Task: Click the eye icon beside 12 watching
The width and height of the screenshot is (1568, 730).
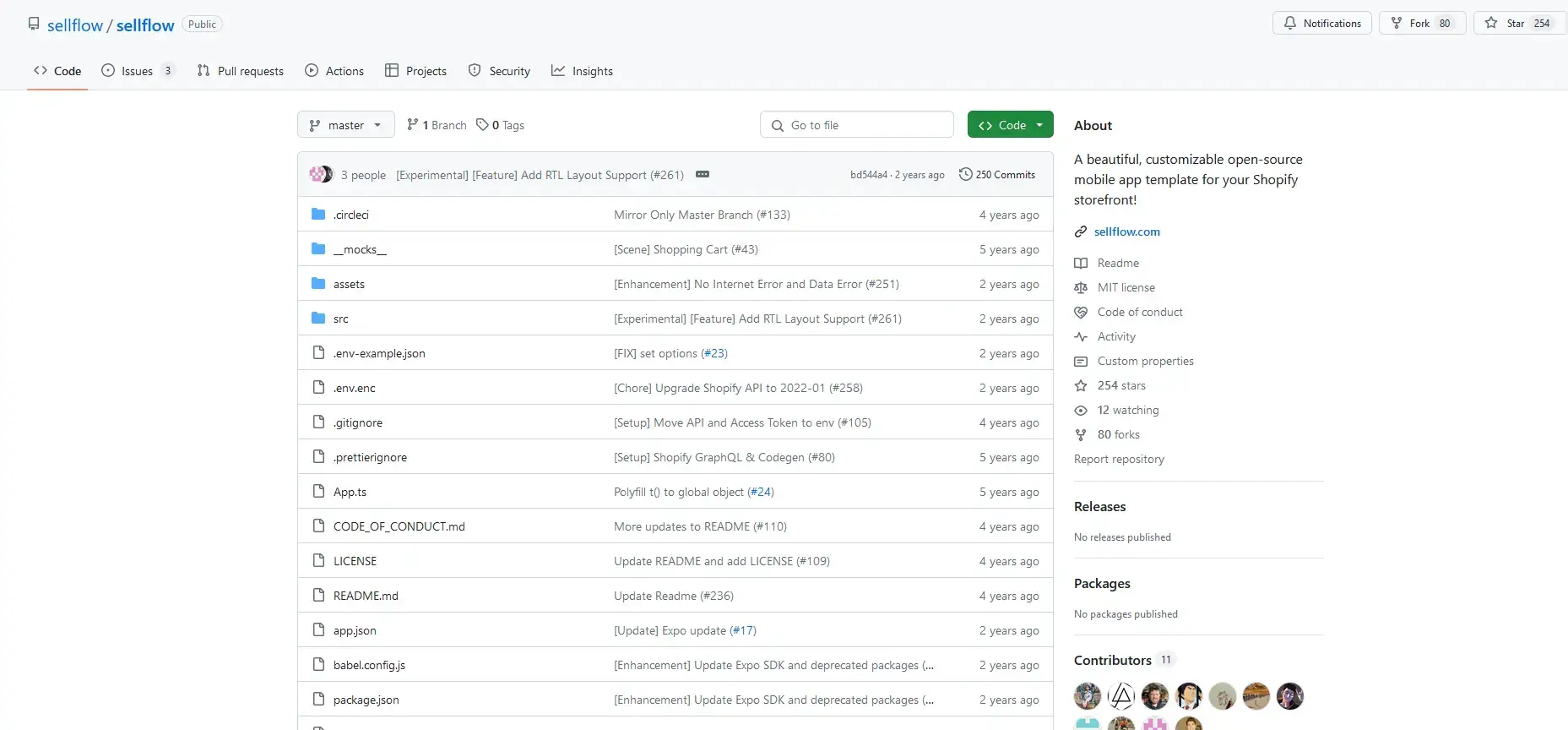Action: pos(1081,410)
